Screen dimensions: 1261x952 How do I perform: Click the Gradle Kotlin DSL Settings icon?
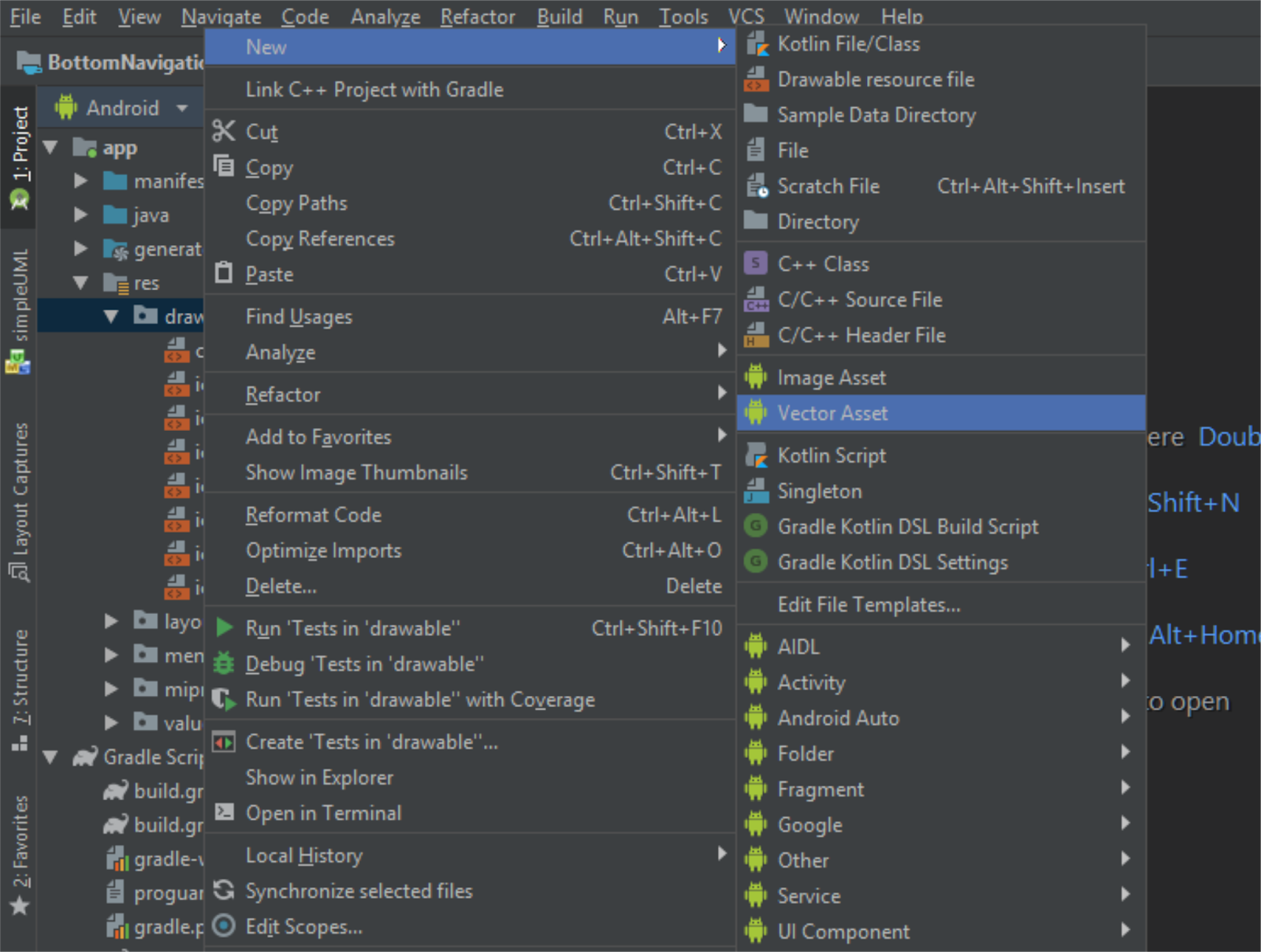coord(756,562)
